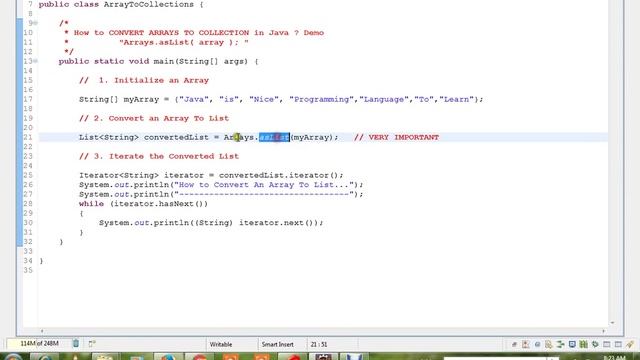Viewport: 640px width, 360px height.
Task: Click the yellow diagonal icon at status bar end
Action: (630, 344)
